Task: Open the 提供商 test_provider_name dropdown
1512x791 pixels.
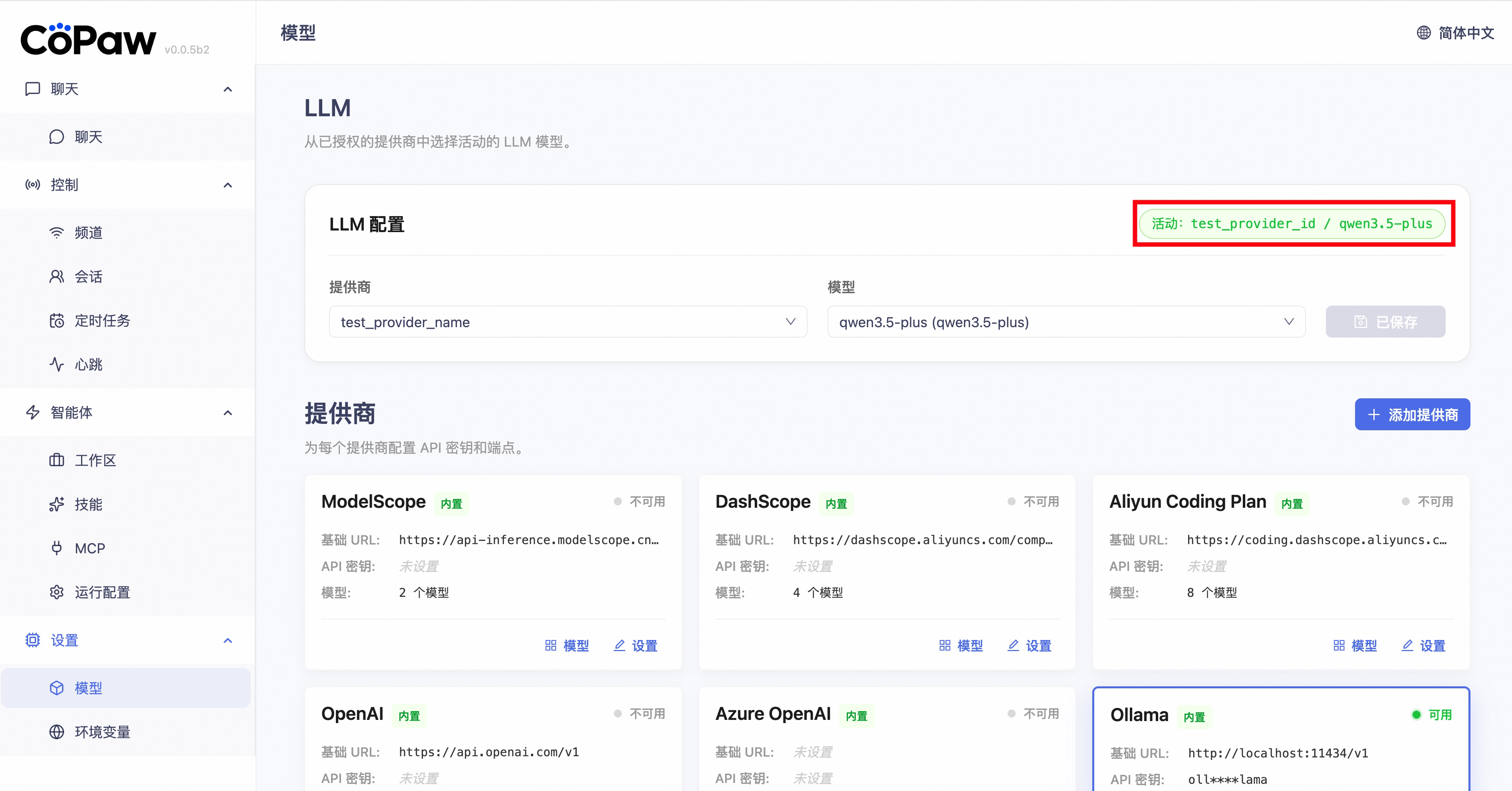Action: [567, 322]
